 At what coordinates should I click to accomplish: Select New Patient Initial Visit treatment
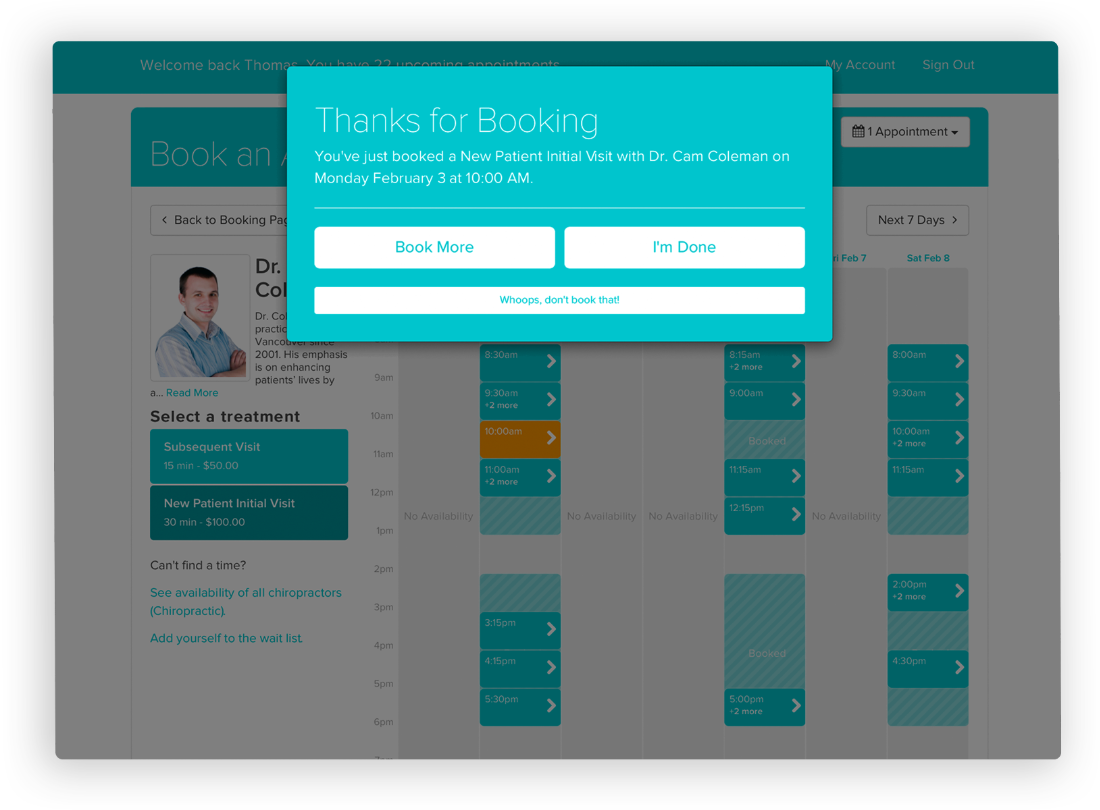click(x=249, y=512)
